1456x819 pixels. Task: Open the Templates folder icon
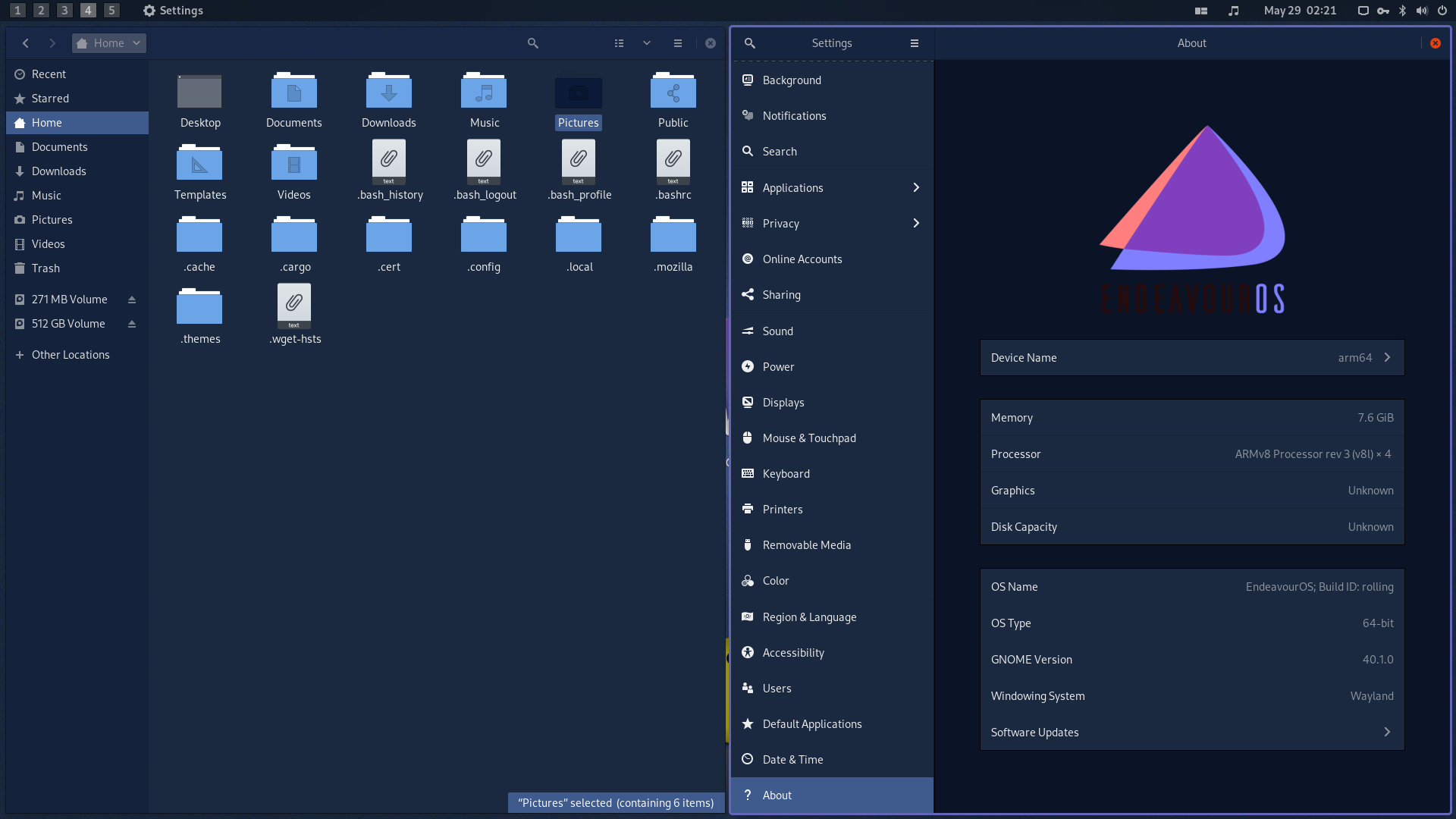pos(199,163)
